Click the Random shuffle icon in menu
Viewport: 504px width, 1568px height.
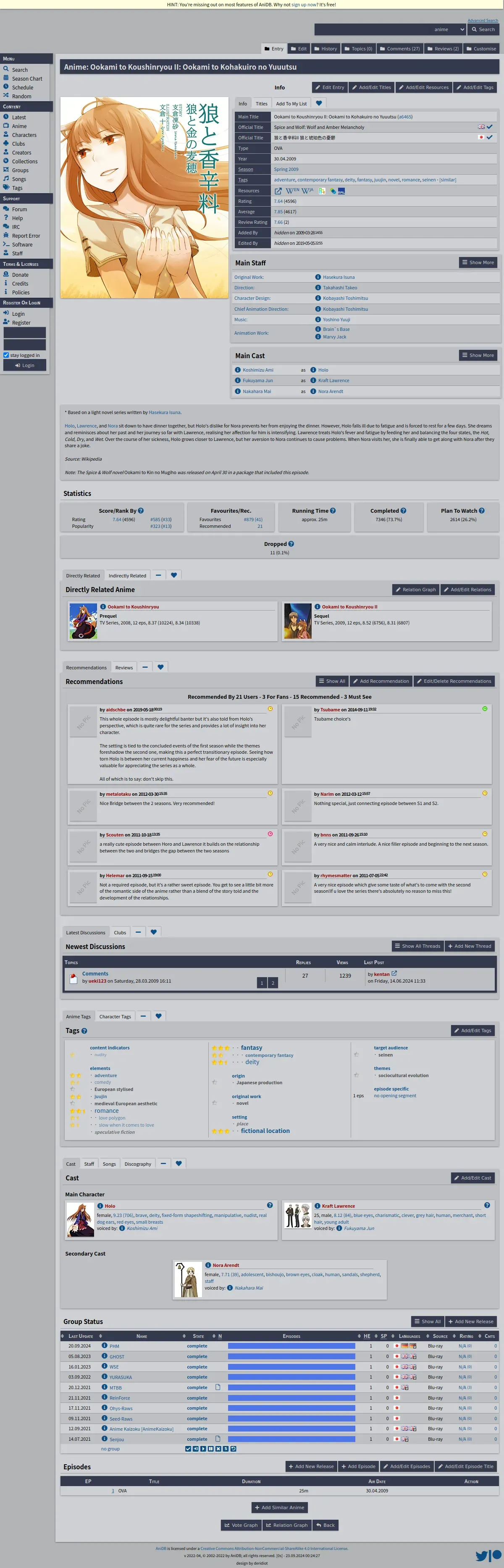pyautogui.click(x=6, y=96)
